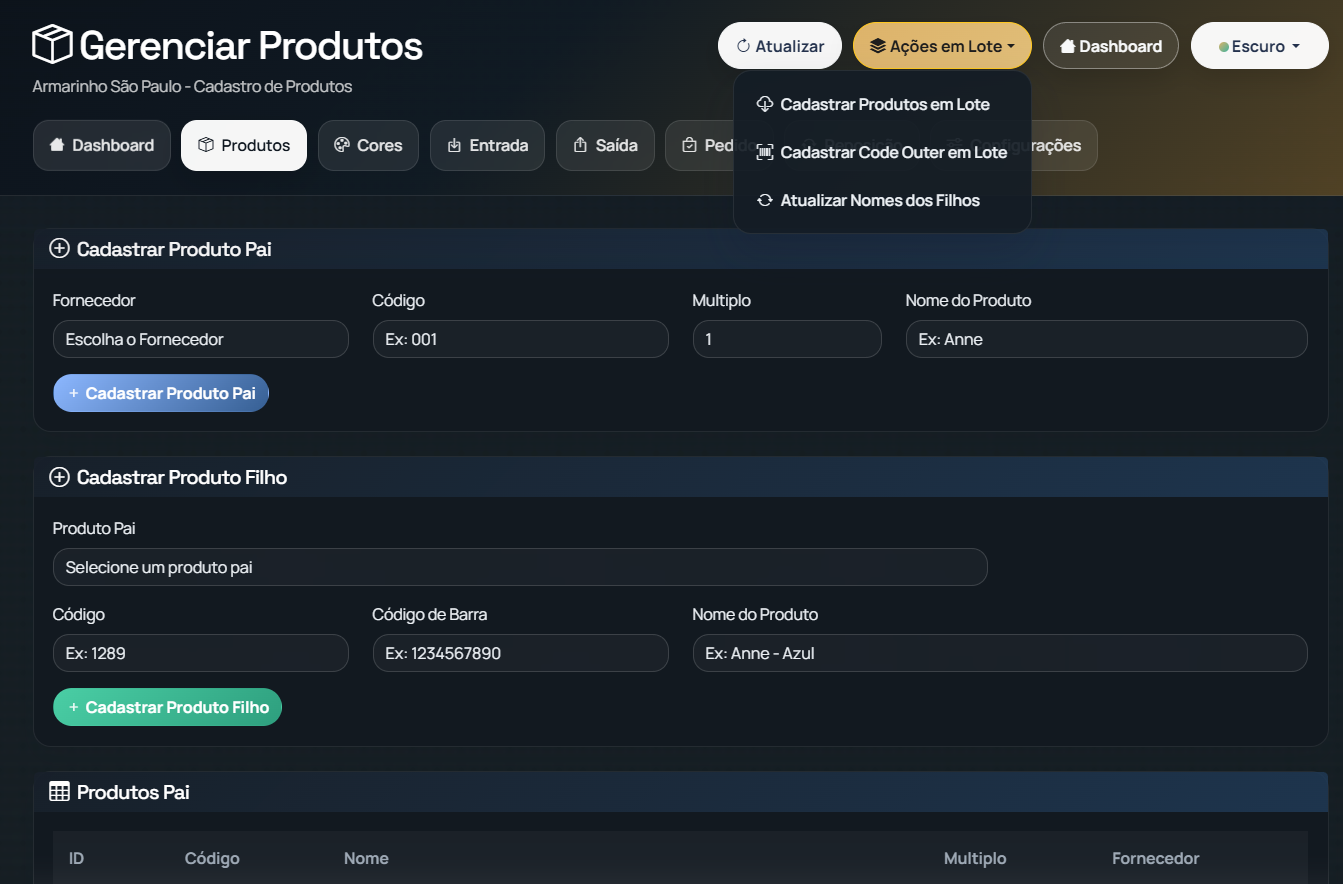Click plus-circle icon of Cadastrar Produto Filho header
This screenshot has height=884, width=1343.
point(59,477)
